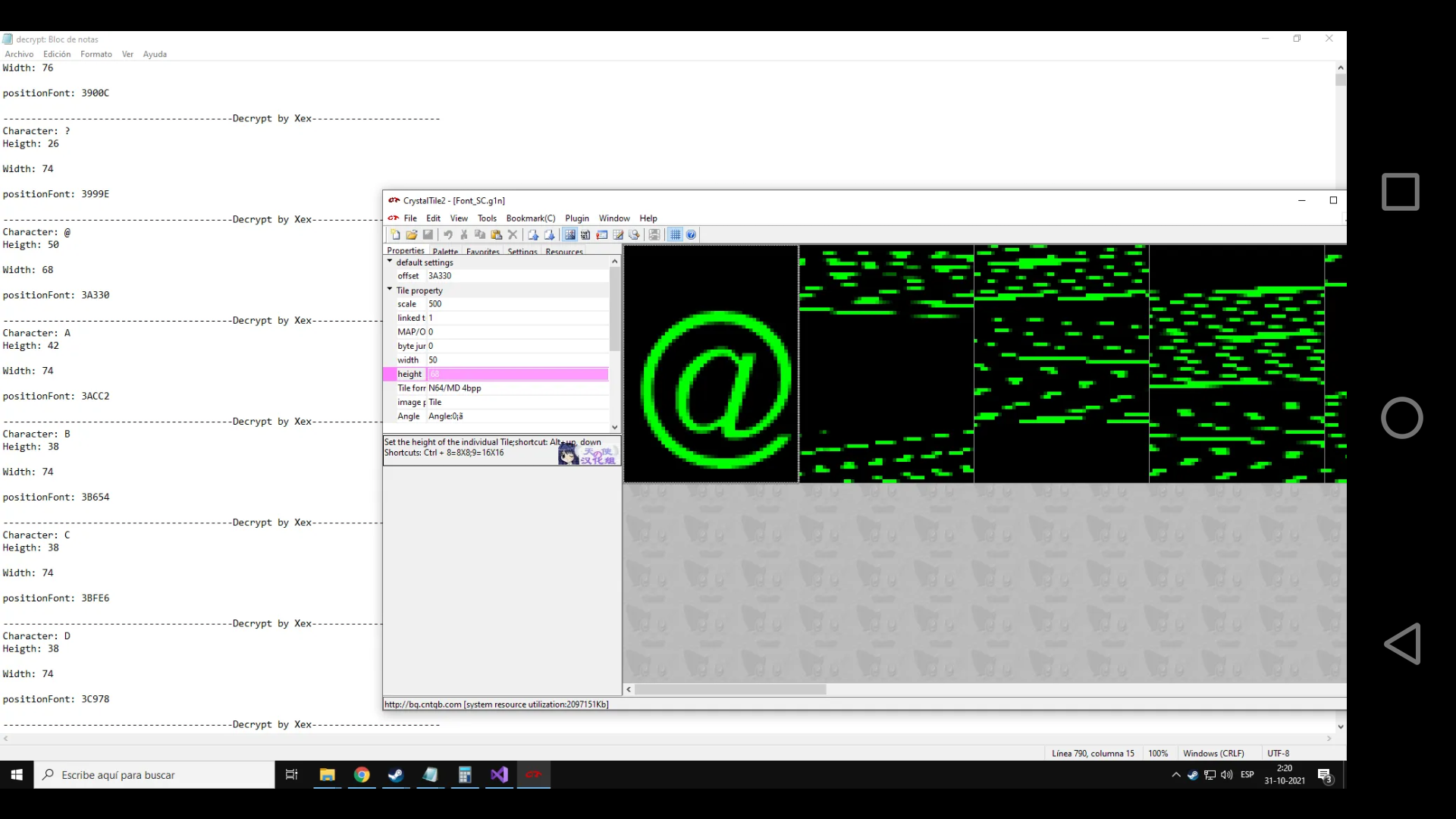Open the hex editor toolbar icon

(x=585, y=235)
